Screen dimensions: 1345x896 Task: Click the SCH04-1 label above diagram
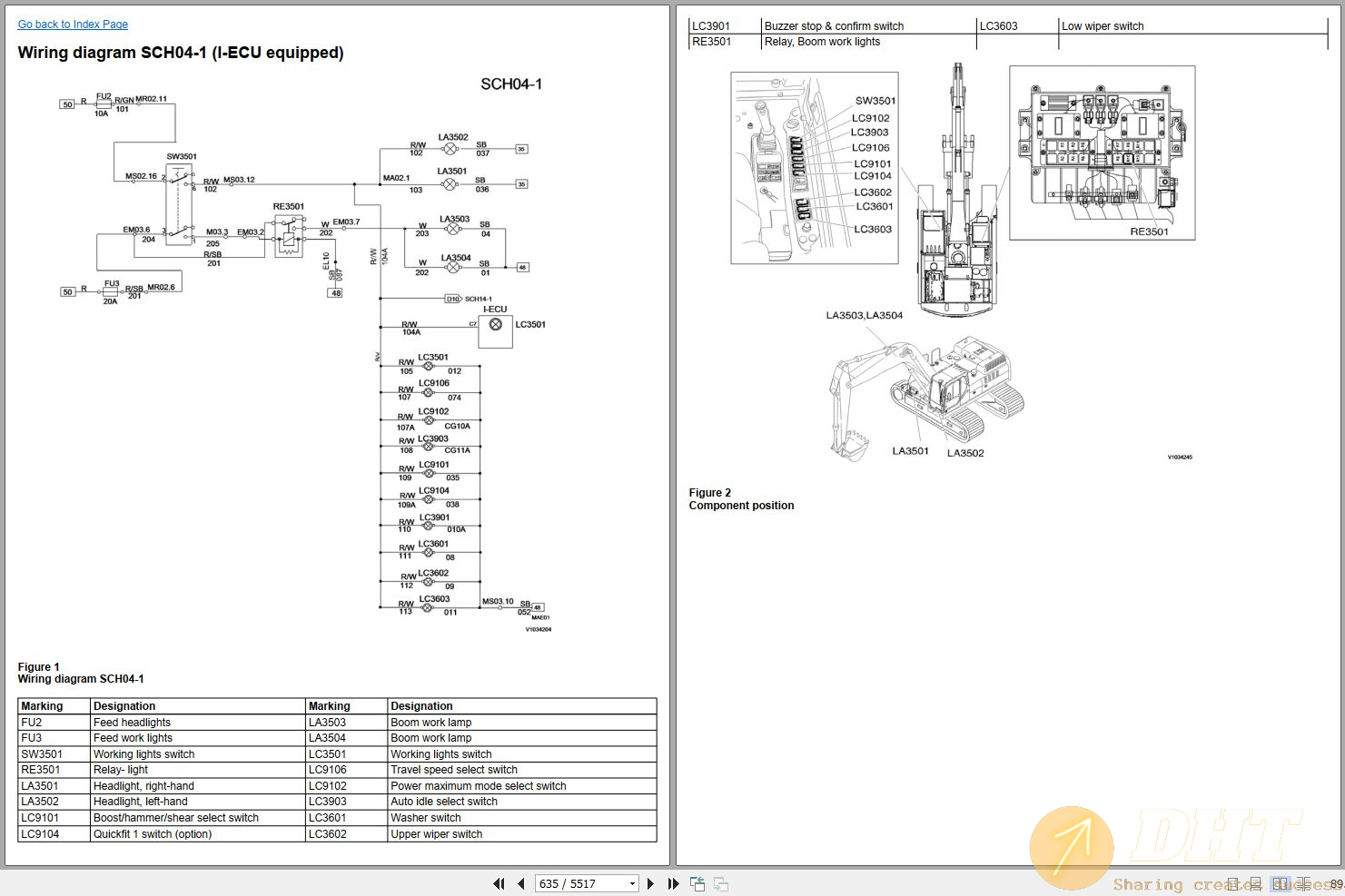coord(511,84)
